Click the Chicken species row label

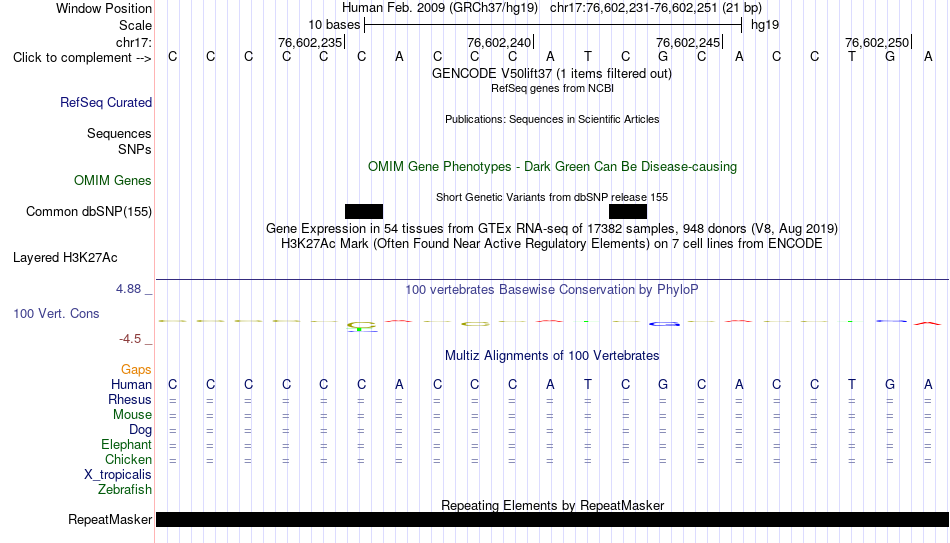tap(128, 459)
